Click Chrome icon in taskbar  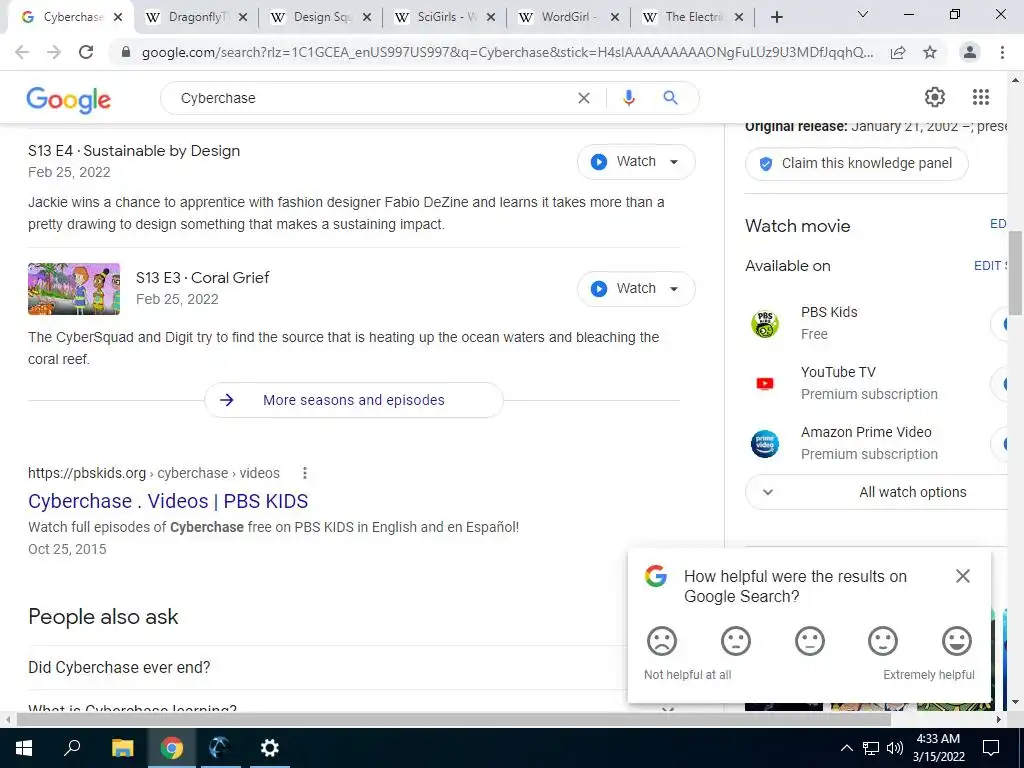click(x=172, y=748)
